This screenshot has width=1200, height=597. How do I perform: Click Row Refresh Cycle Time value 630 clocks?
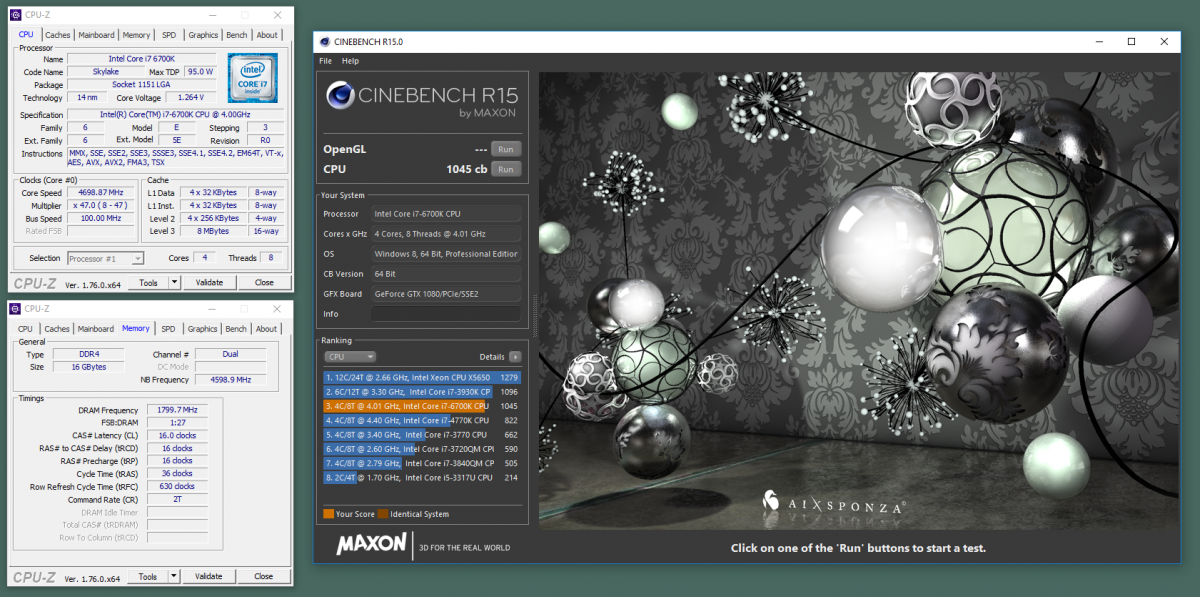[176, 486]
